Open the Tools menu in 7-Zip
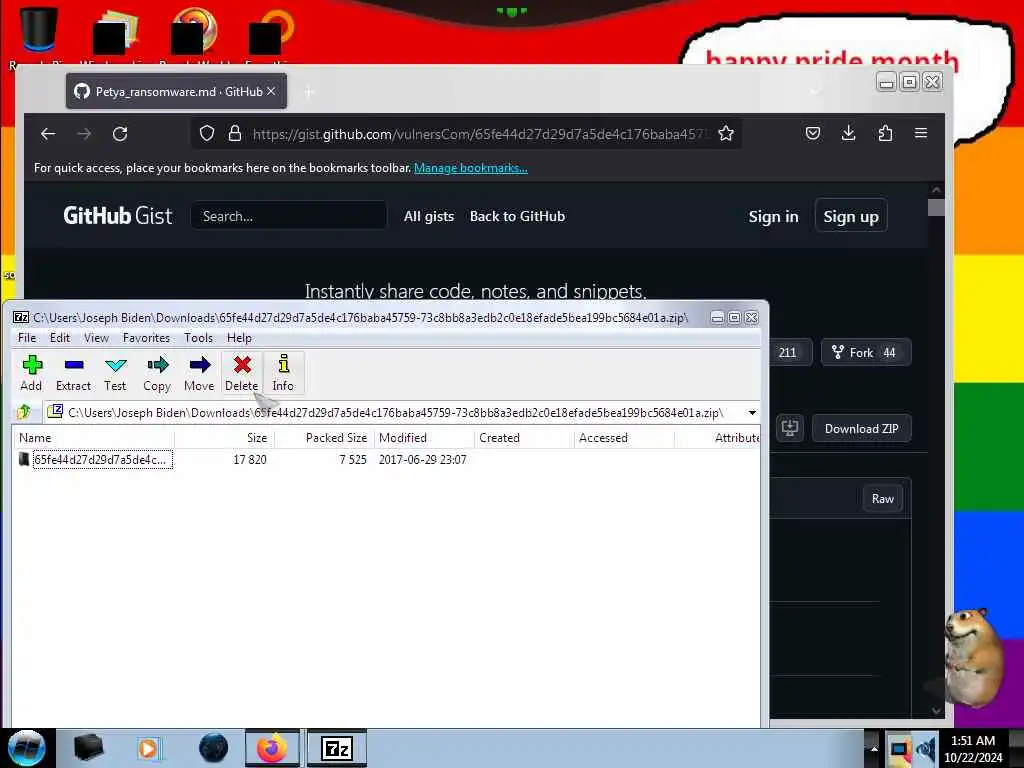Viewport: 1024px width, 768px height. 198,338
